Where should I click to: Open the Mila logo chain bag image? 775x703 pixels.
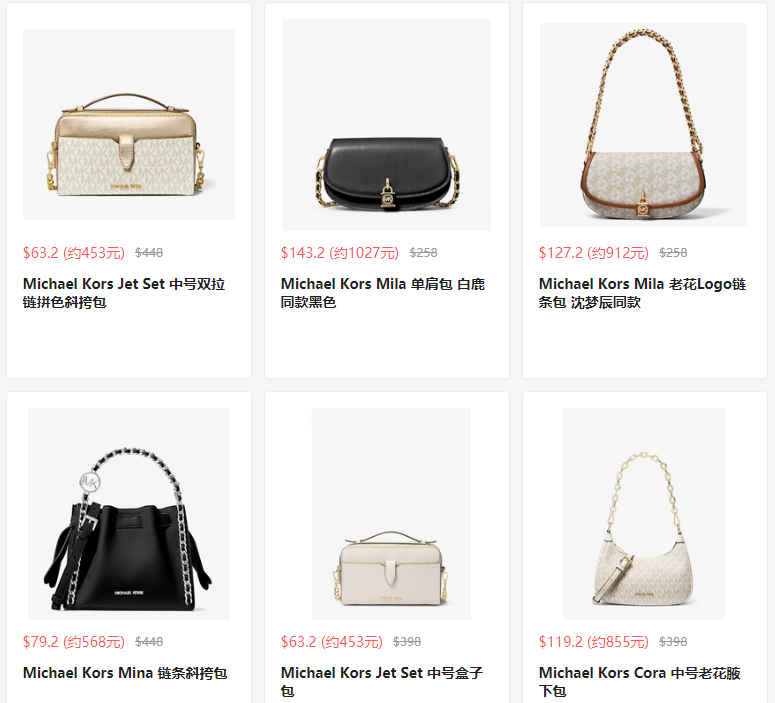point(644,125)
